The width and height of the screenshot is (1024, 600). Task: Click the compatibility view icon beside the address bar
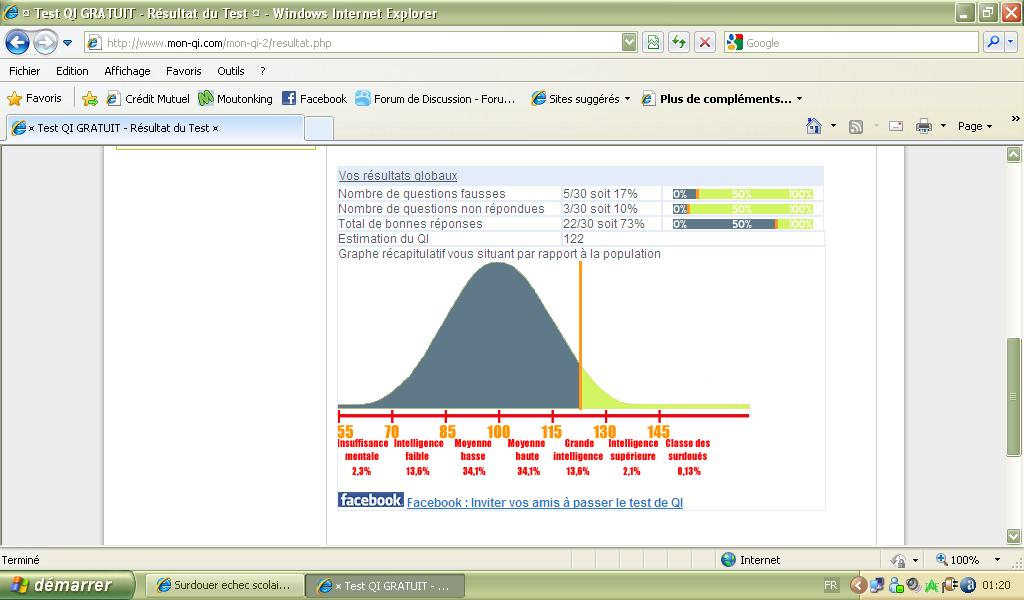coord(653,42)
